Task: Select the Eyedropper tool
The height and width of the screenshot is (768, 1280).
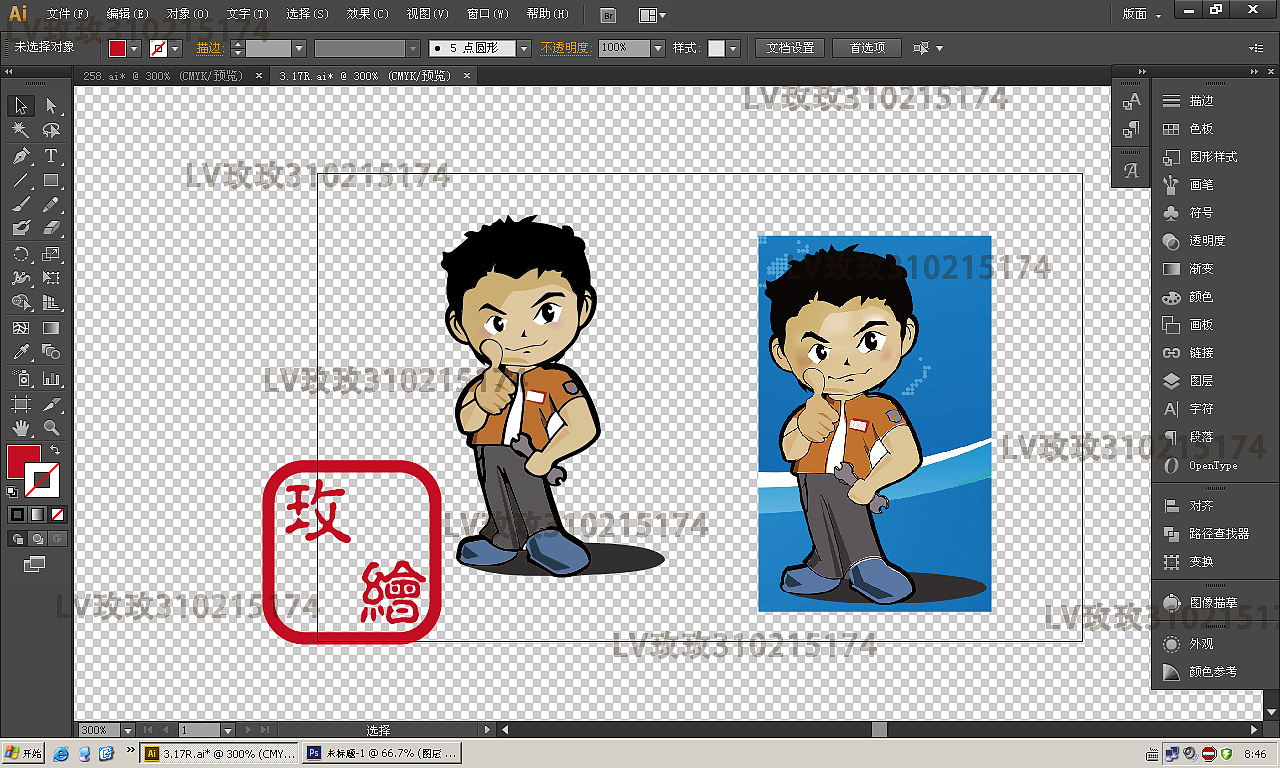Action: pos(21,352)
